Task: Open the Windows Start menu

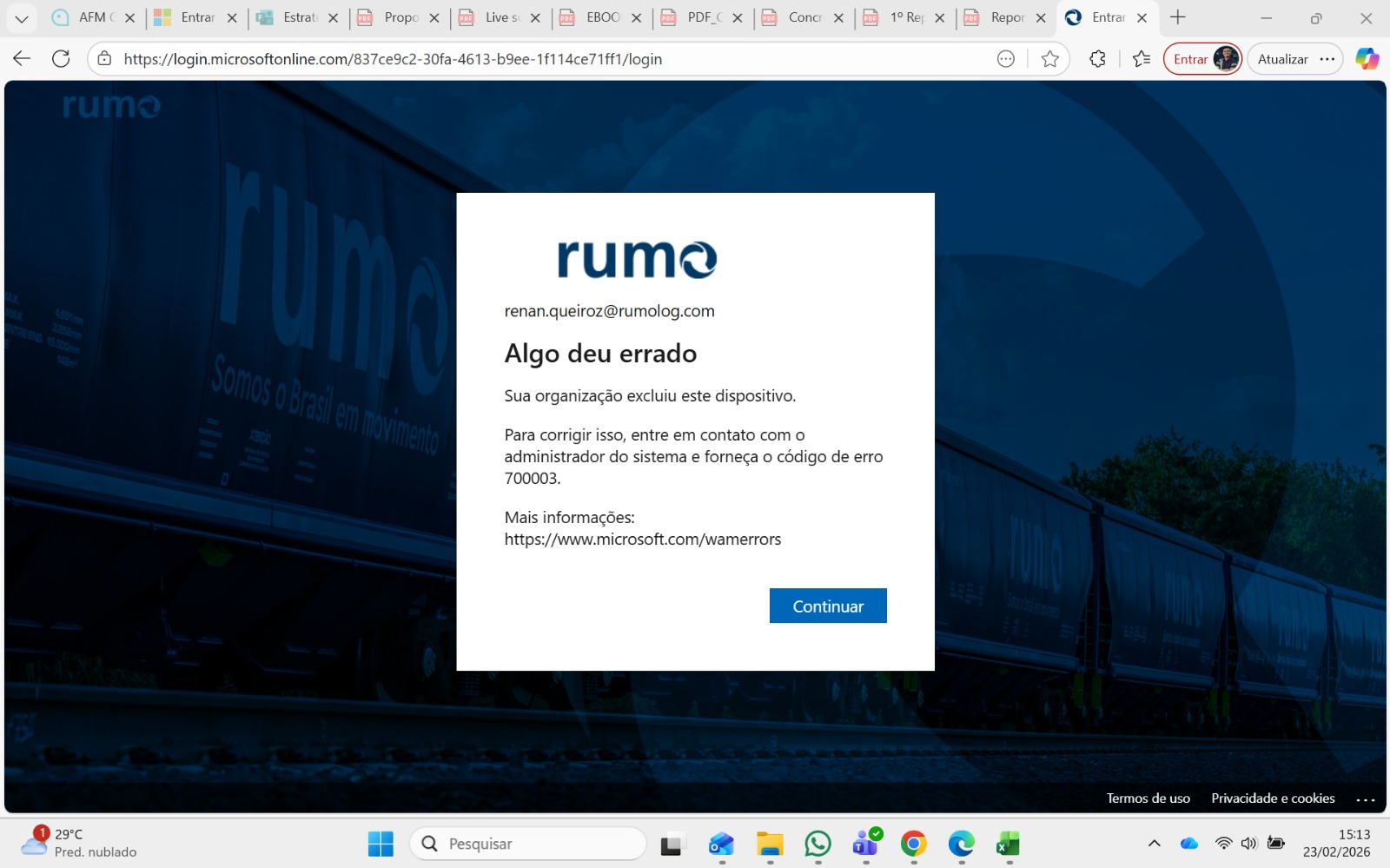Action: click(x=381, y=844)
